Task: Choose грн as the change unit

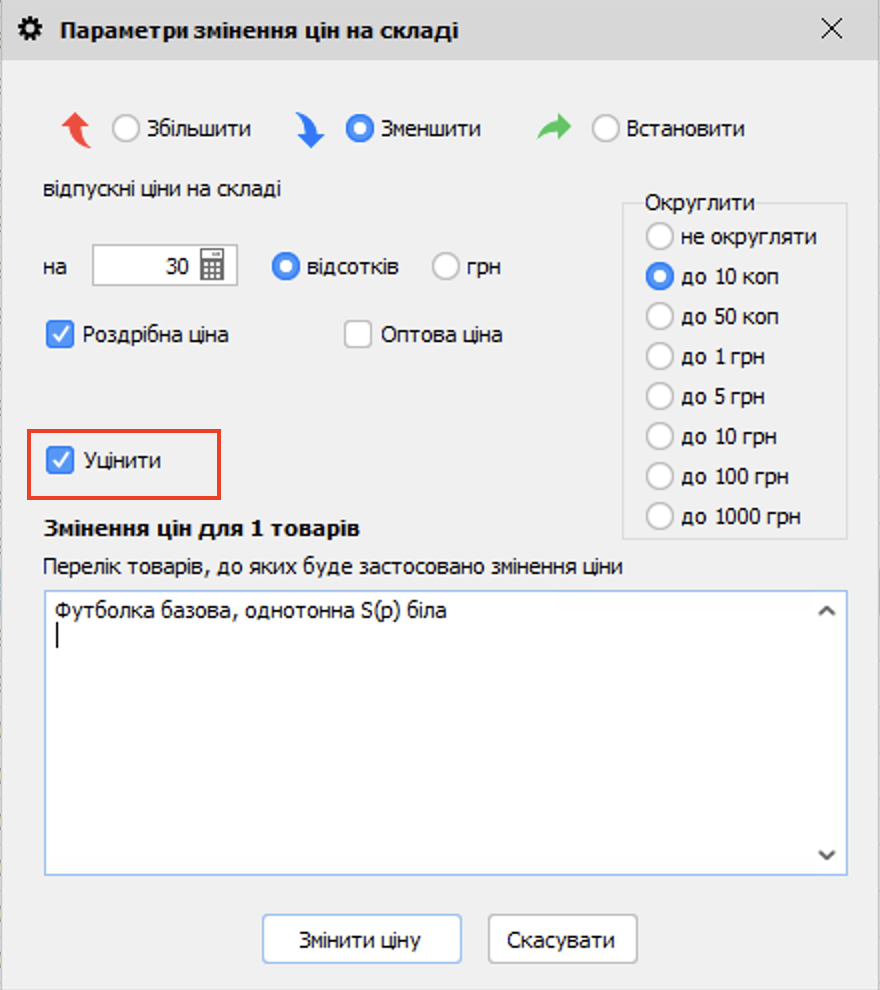Action: [x=446, y=267]
